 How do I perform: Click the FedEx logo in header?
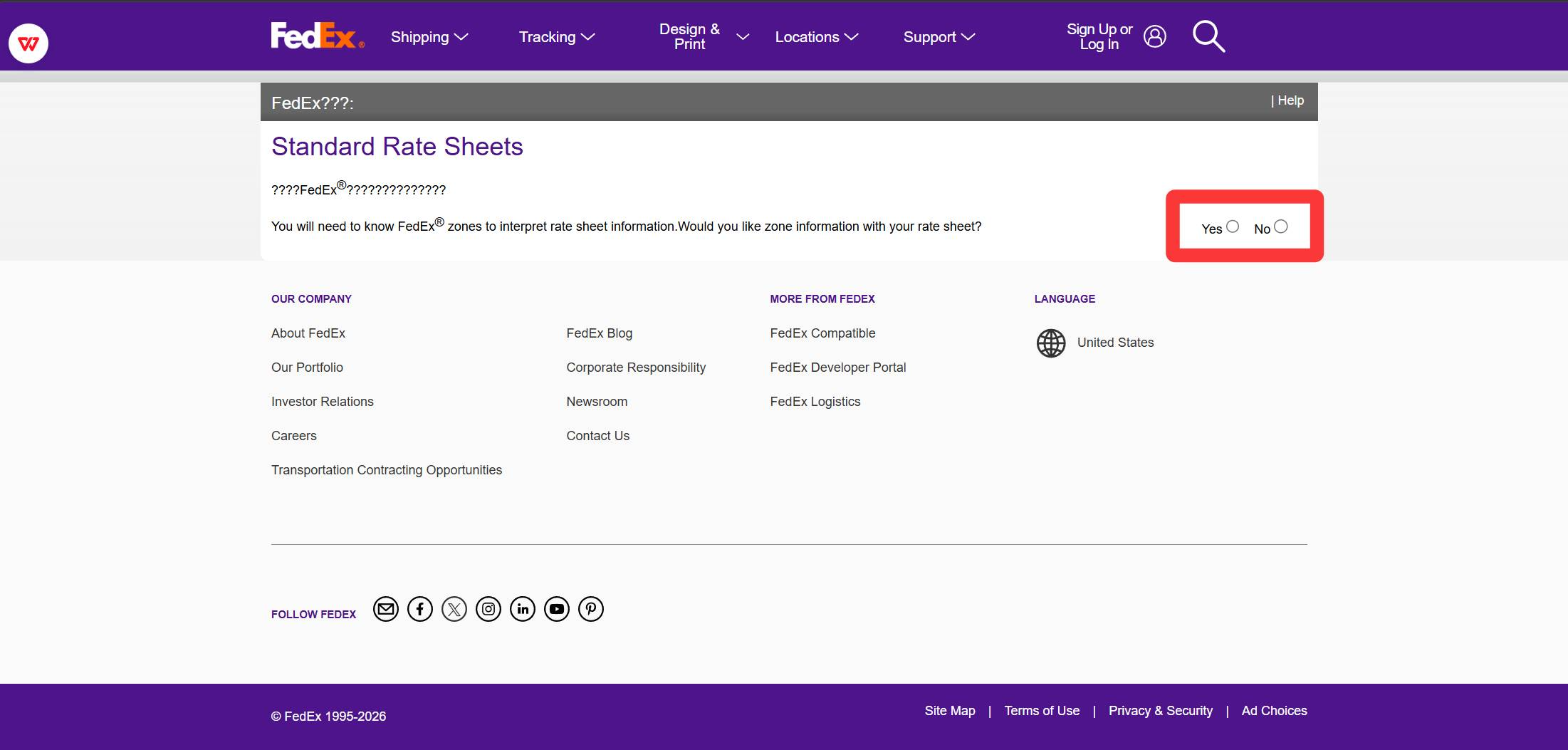(x=318, y=36)
